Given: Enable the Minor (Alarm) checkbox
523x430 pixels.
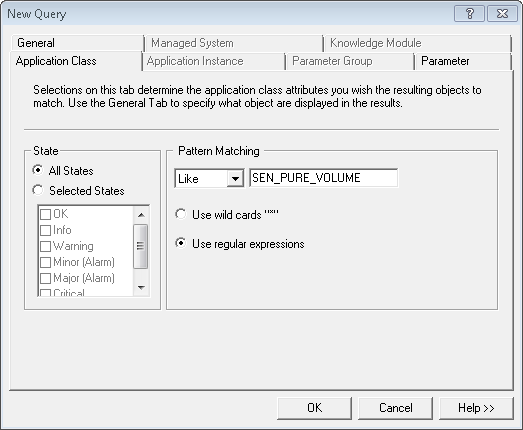Looking at the screenshot, I should click(x=45, y=262).
